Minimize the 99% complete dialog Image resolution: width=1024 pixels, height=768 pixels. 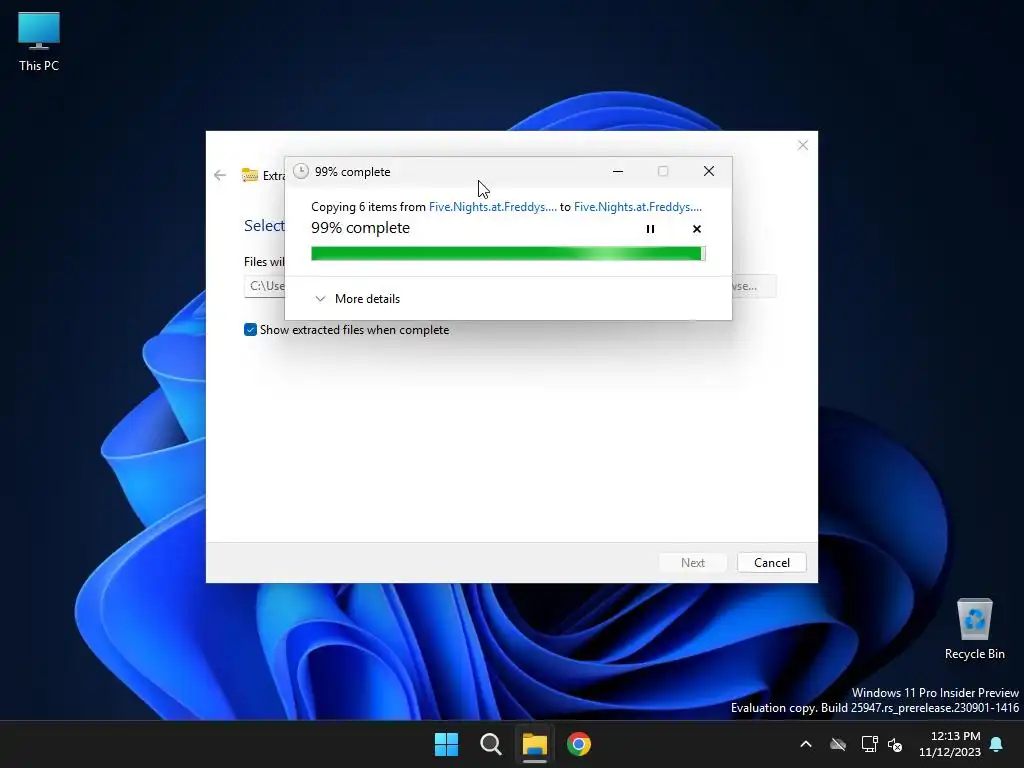point(618,171)
